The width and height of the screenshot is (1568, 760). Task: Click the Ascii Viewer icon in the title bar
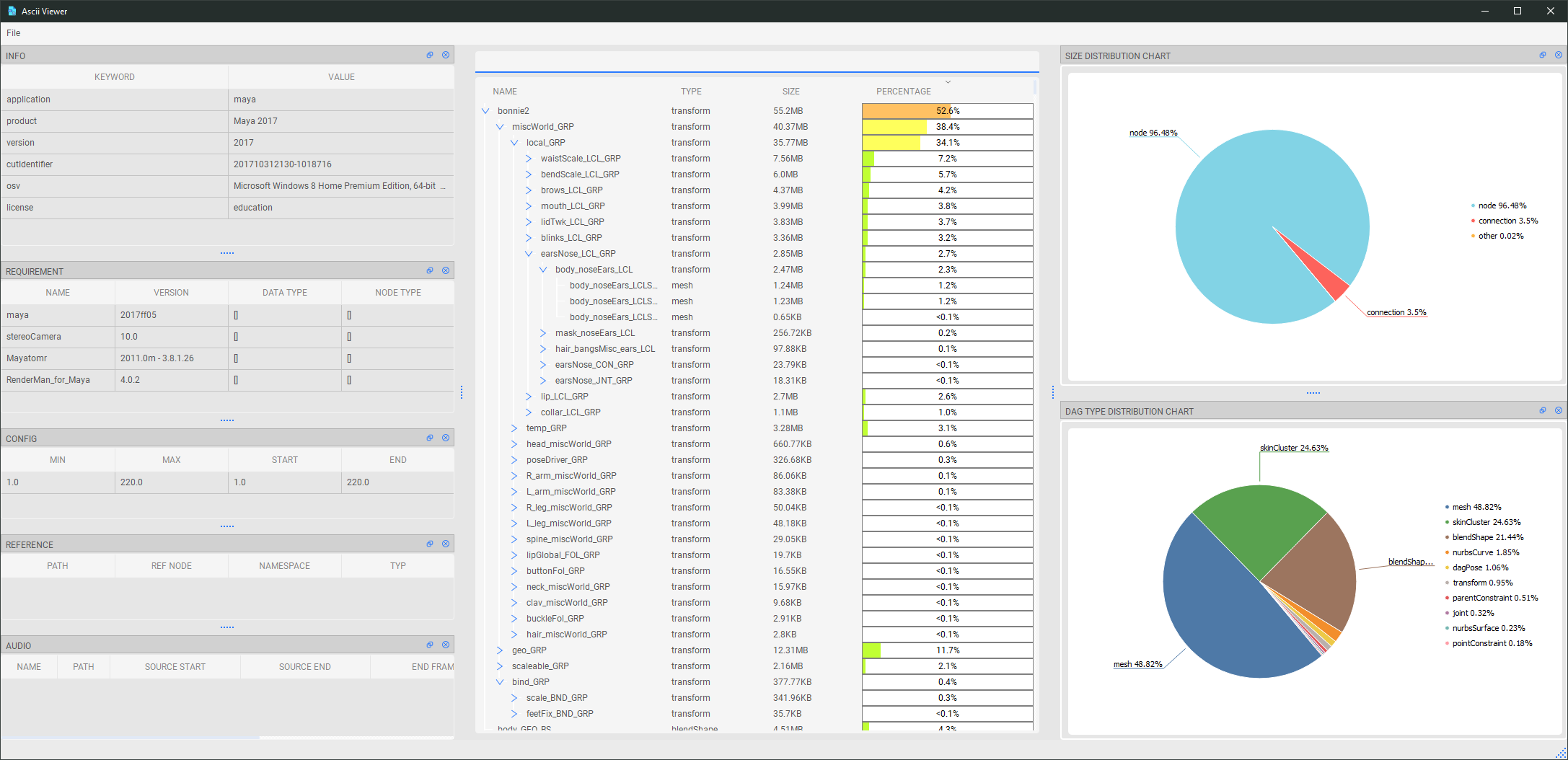11,11
